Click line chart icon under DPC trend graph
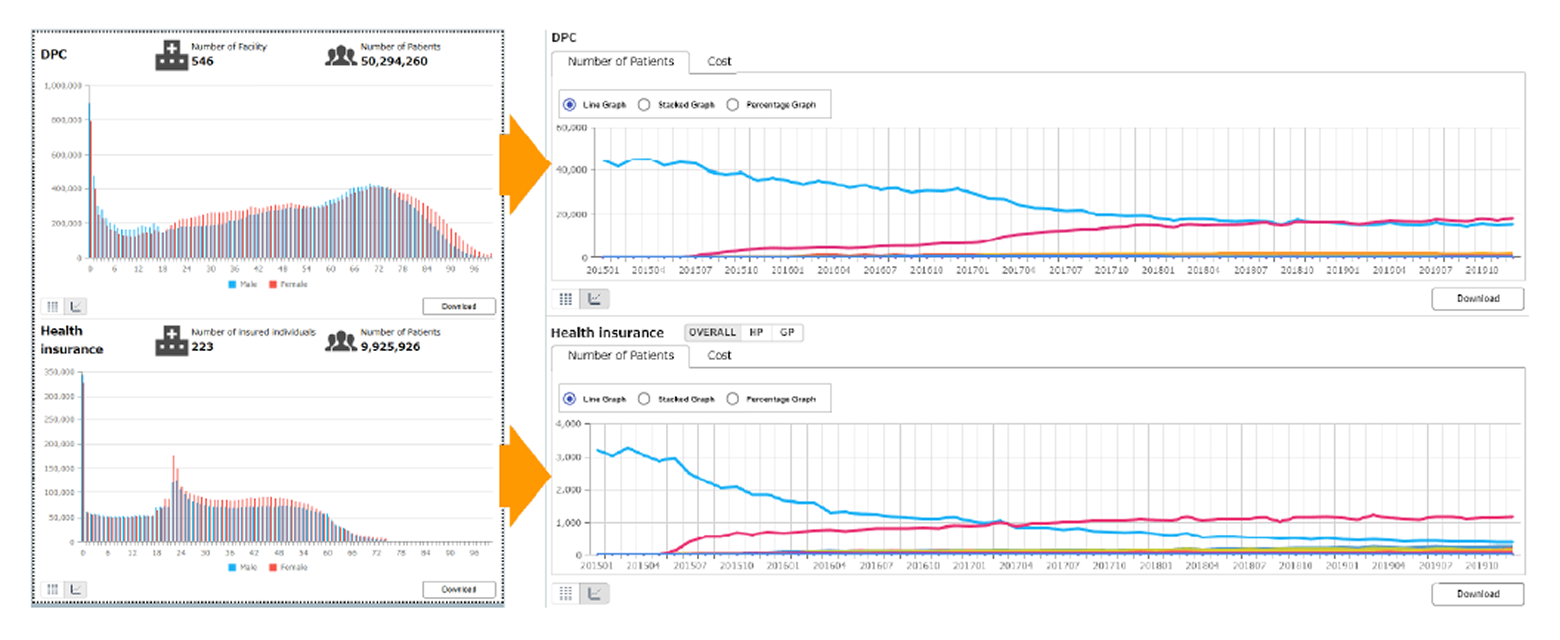Screen dimensions: 1560x640 tap(593, 298)
